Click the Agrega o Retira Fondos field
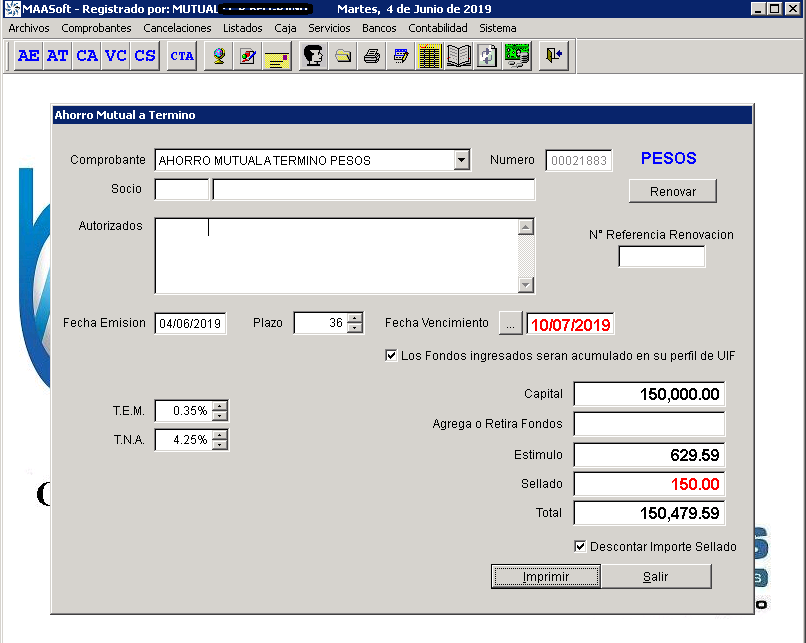Image resolution: width=806 pixels, height=643 pixels. pyautogui.click(x=649, y=424)
